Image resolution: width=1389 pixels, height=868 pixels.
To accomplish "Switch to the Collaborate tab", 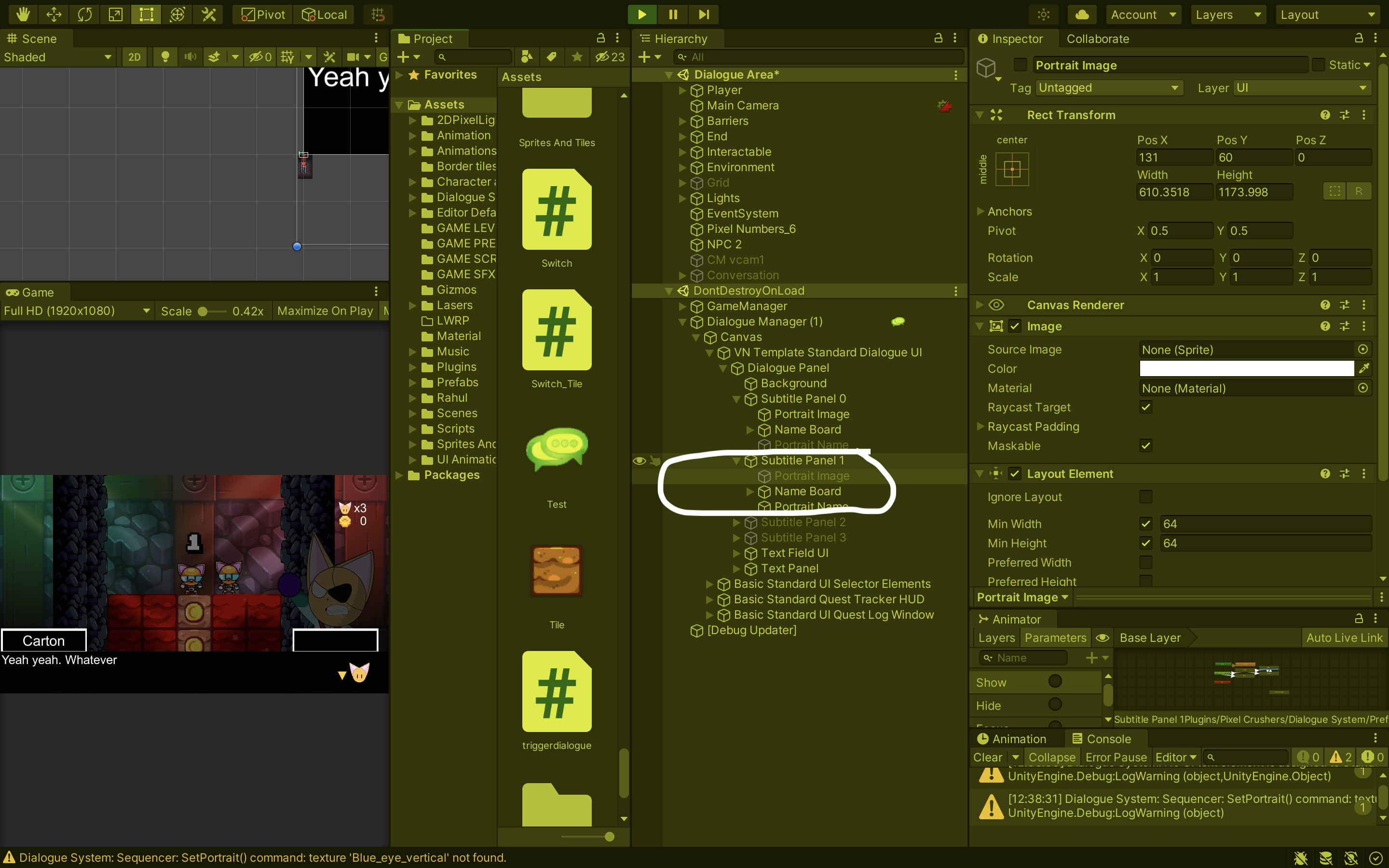I will click(x=1097, y=39).
